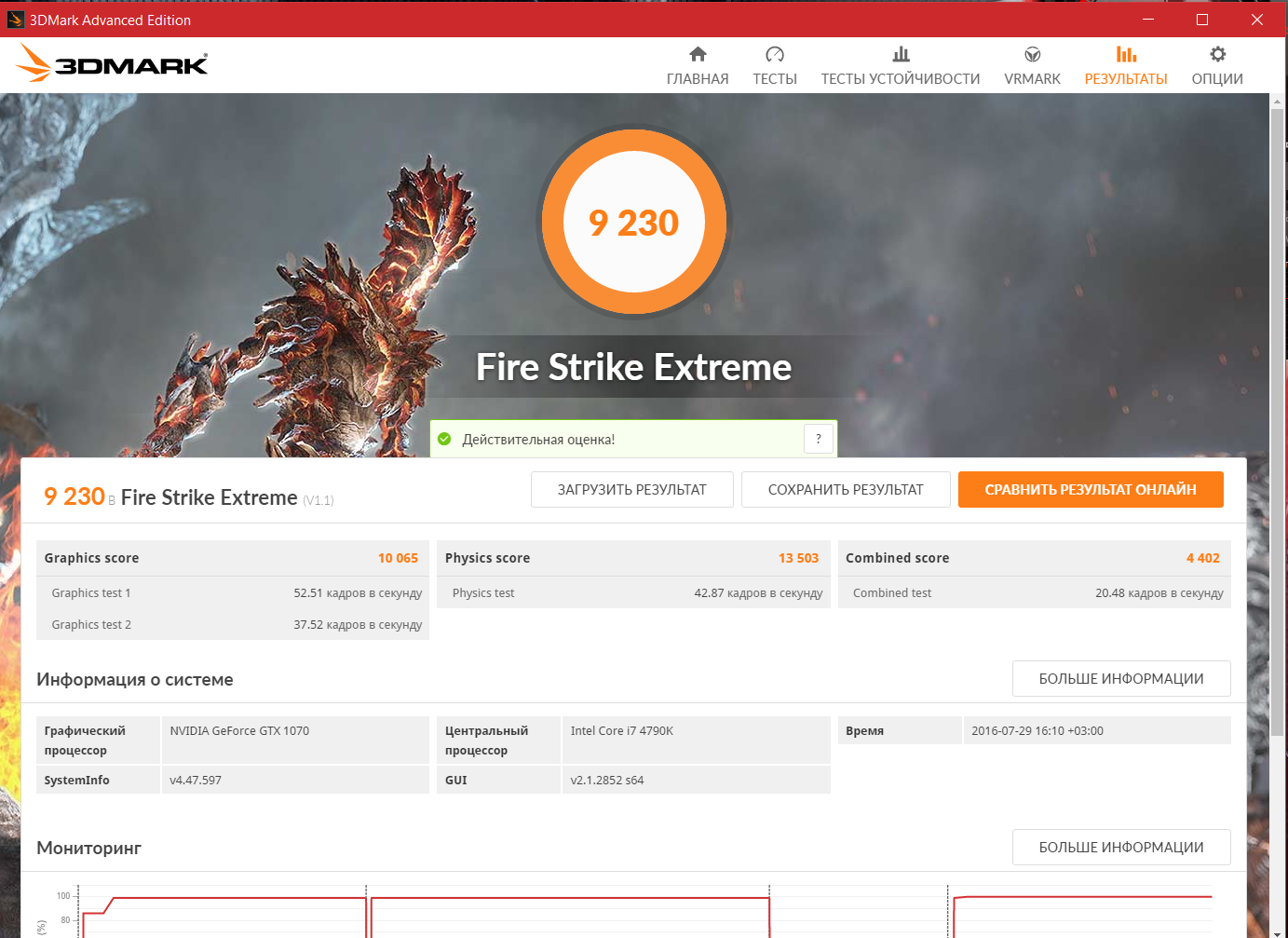
Task: Click the large Fire Strike Extreme banner title
Action: [634, 367]
